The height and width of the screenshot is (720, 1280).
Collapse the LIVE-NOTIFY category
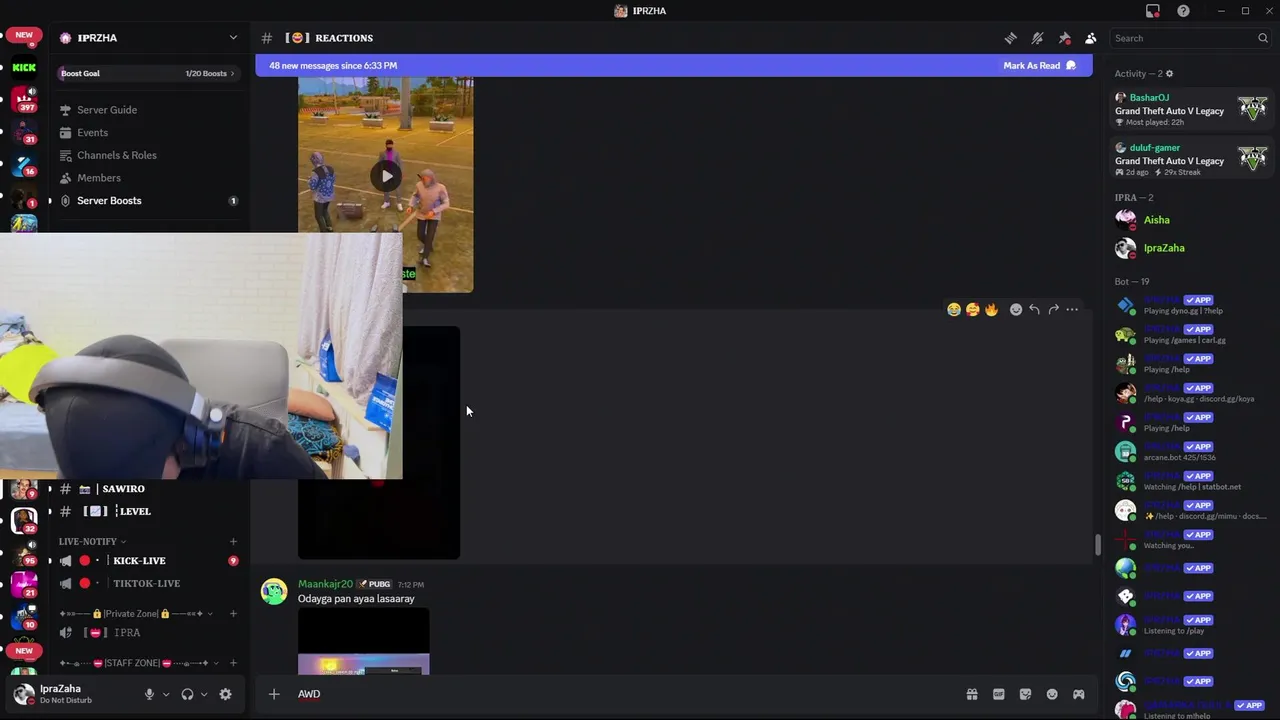point(92,542)
